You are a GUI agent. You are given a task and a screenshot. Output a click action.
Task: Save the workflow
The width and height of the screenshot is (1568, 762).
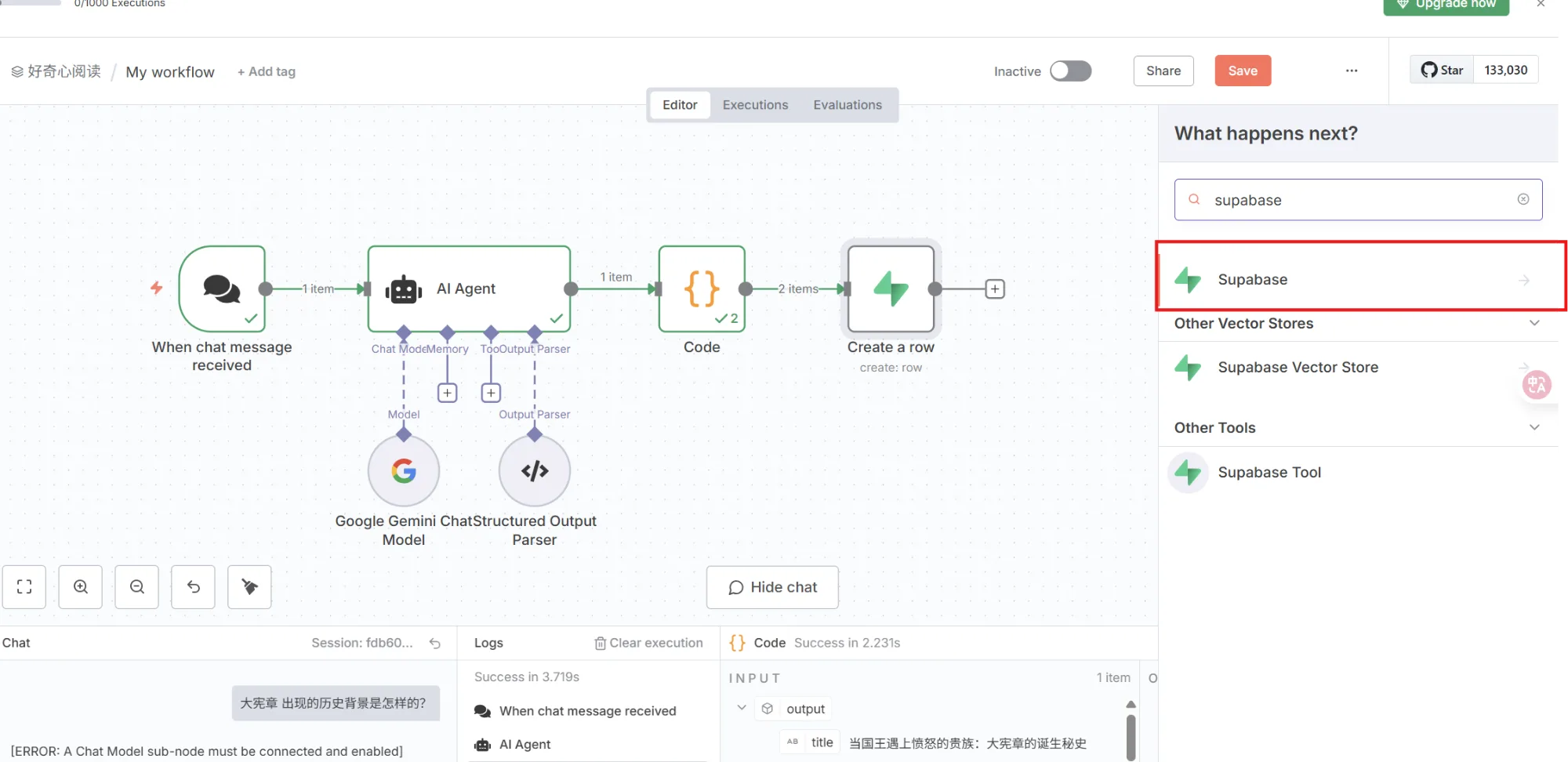[1243, 71]
